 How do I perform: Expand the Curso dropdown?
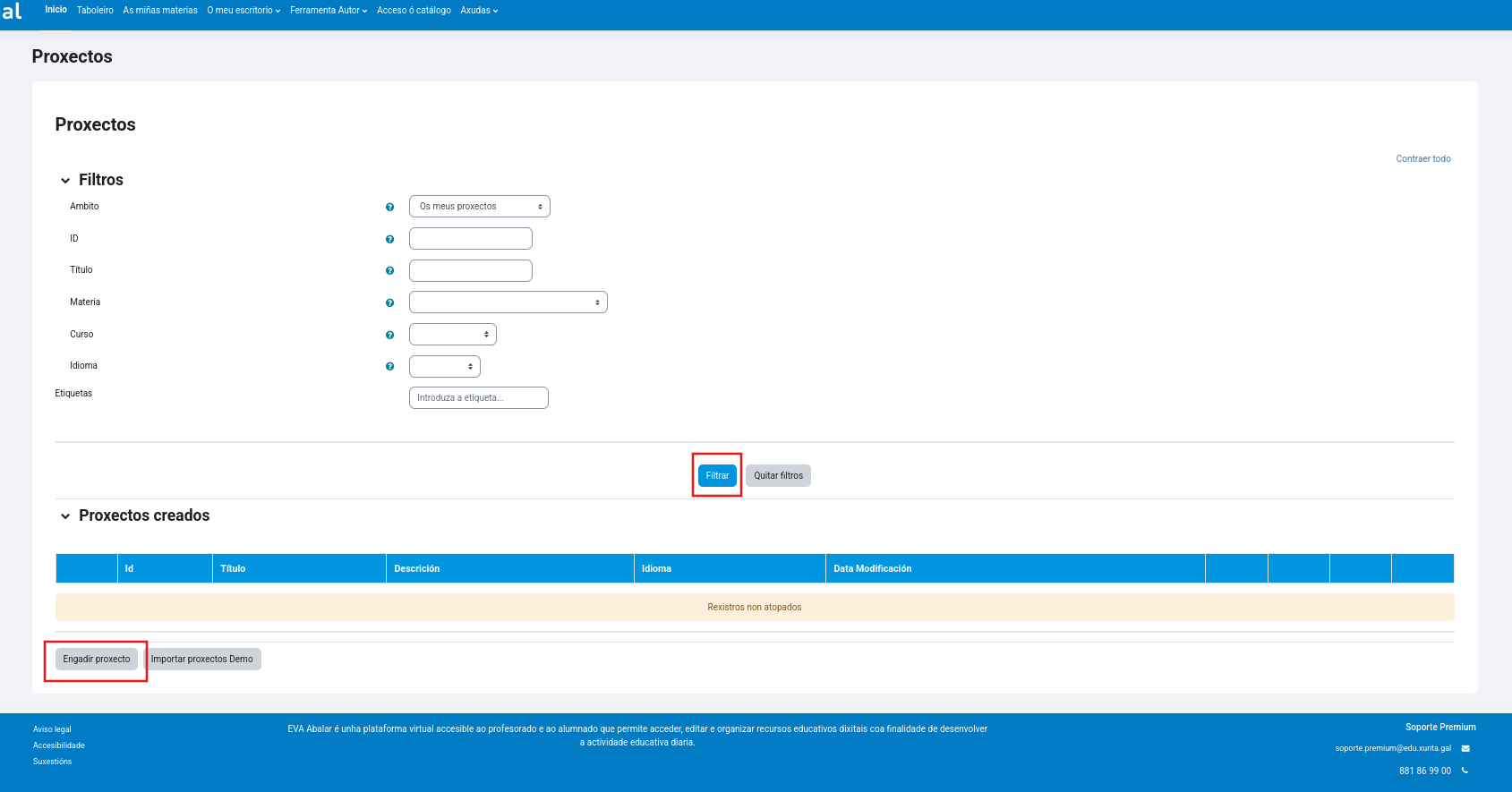point(452,335)
